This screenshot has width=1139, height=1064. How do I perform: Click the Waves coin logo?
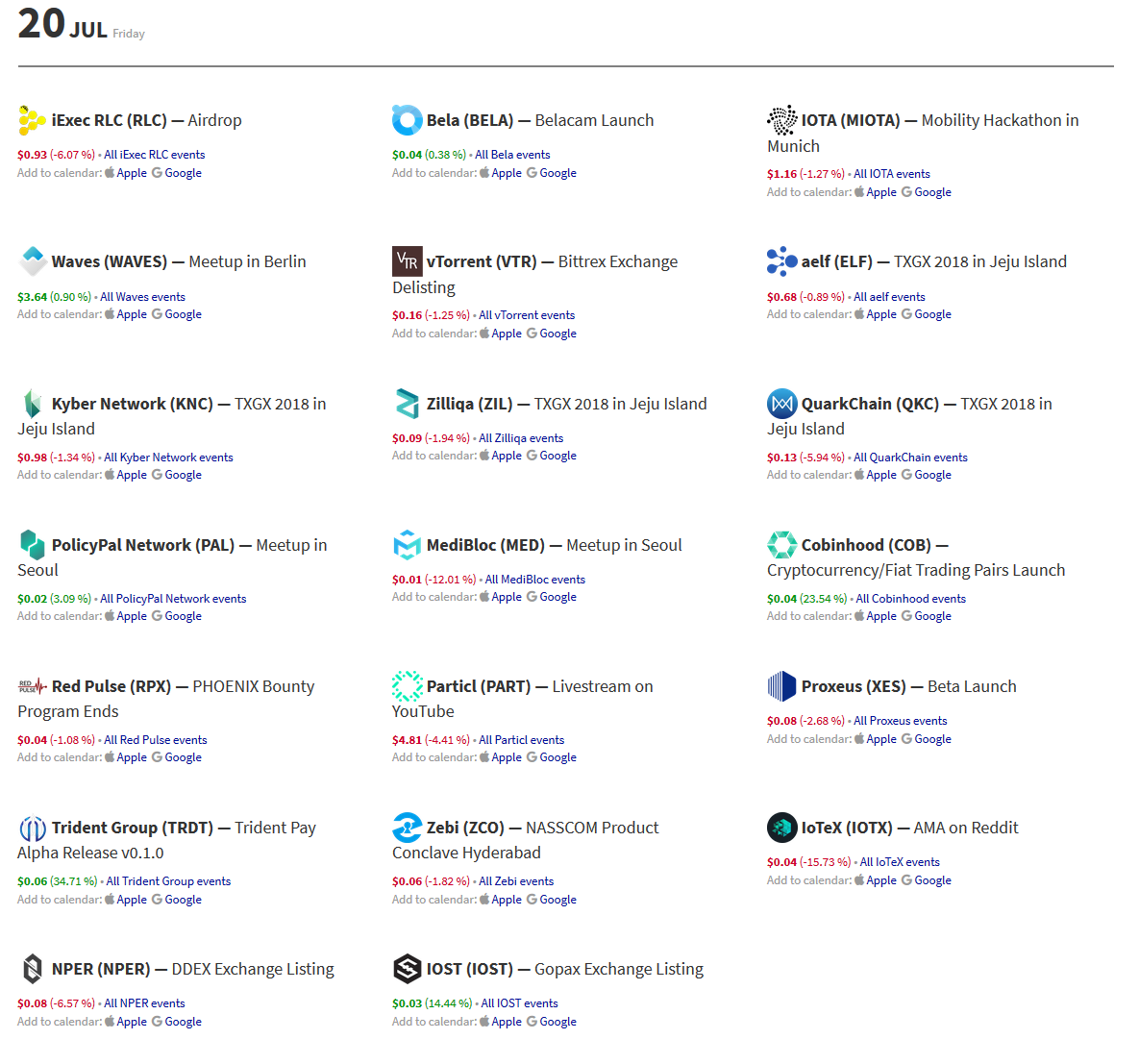(32, 261)
